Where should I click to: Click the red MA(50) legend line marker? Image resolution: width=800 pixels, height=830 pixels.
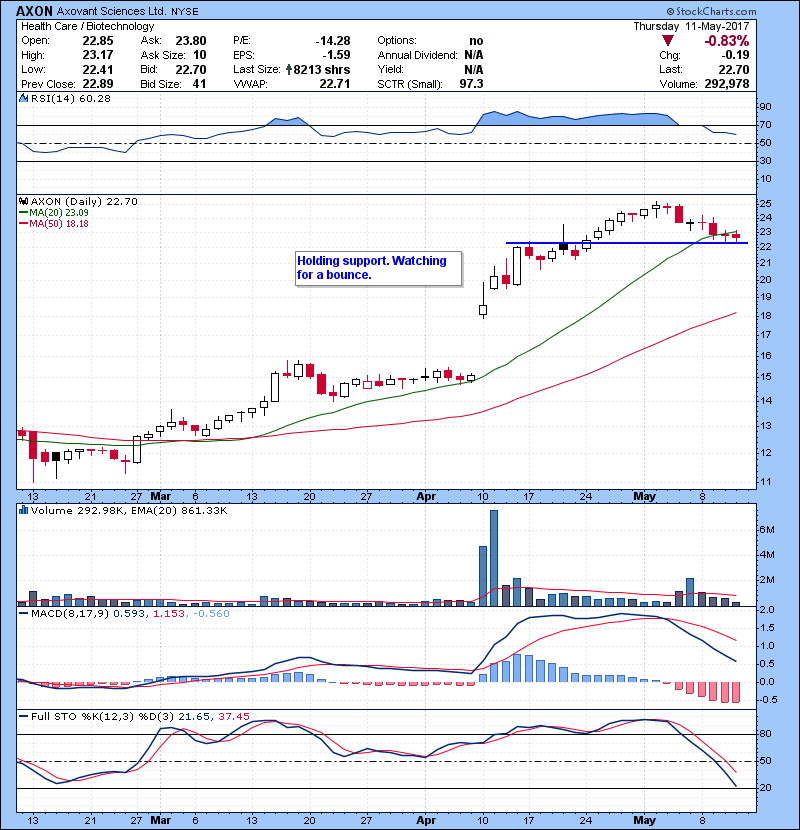tap(23, 224)
